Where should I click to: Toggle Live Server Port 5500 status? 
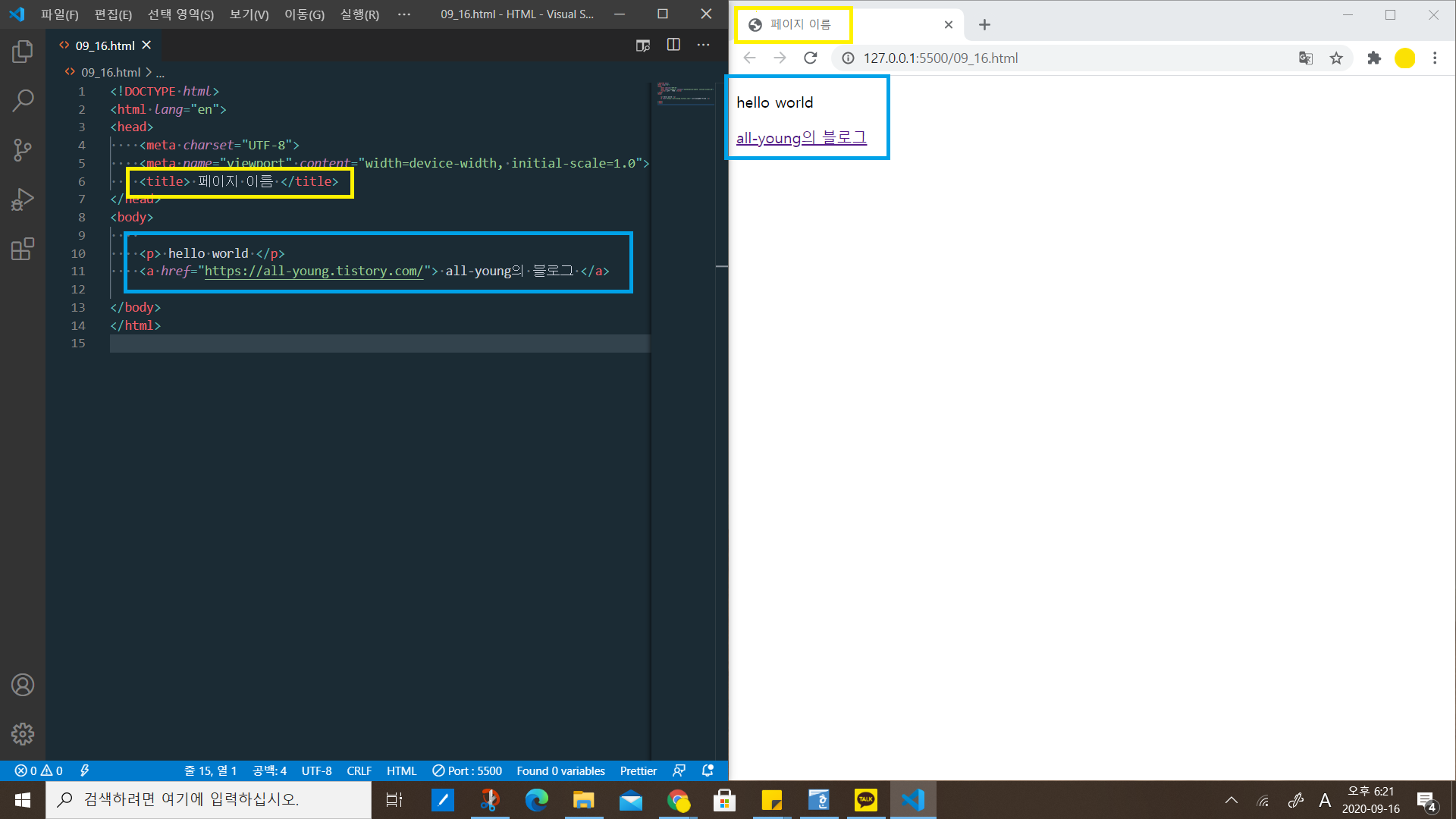click(x=467, y=770)
